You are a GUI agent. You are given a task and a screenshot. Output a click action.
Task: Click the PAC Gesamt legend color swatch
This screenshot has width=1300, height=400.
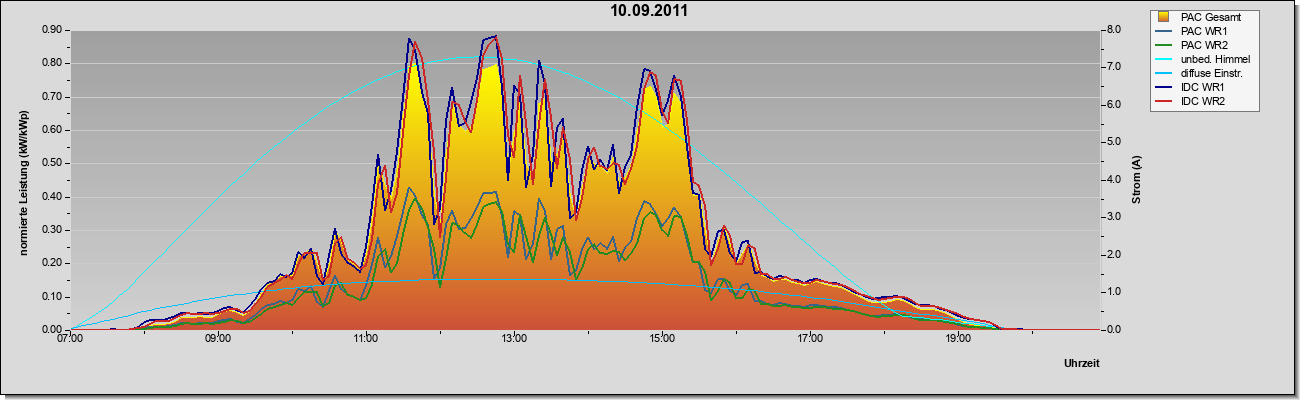1165,17
